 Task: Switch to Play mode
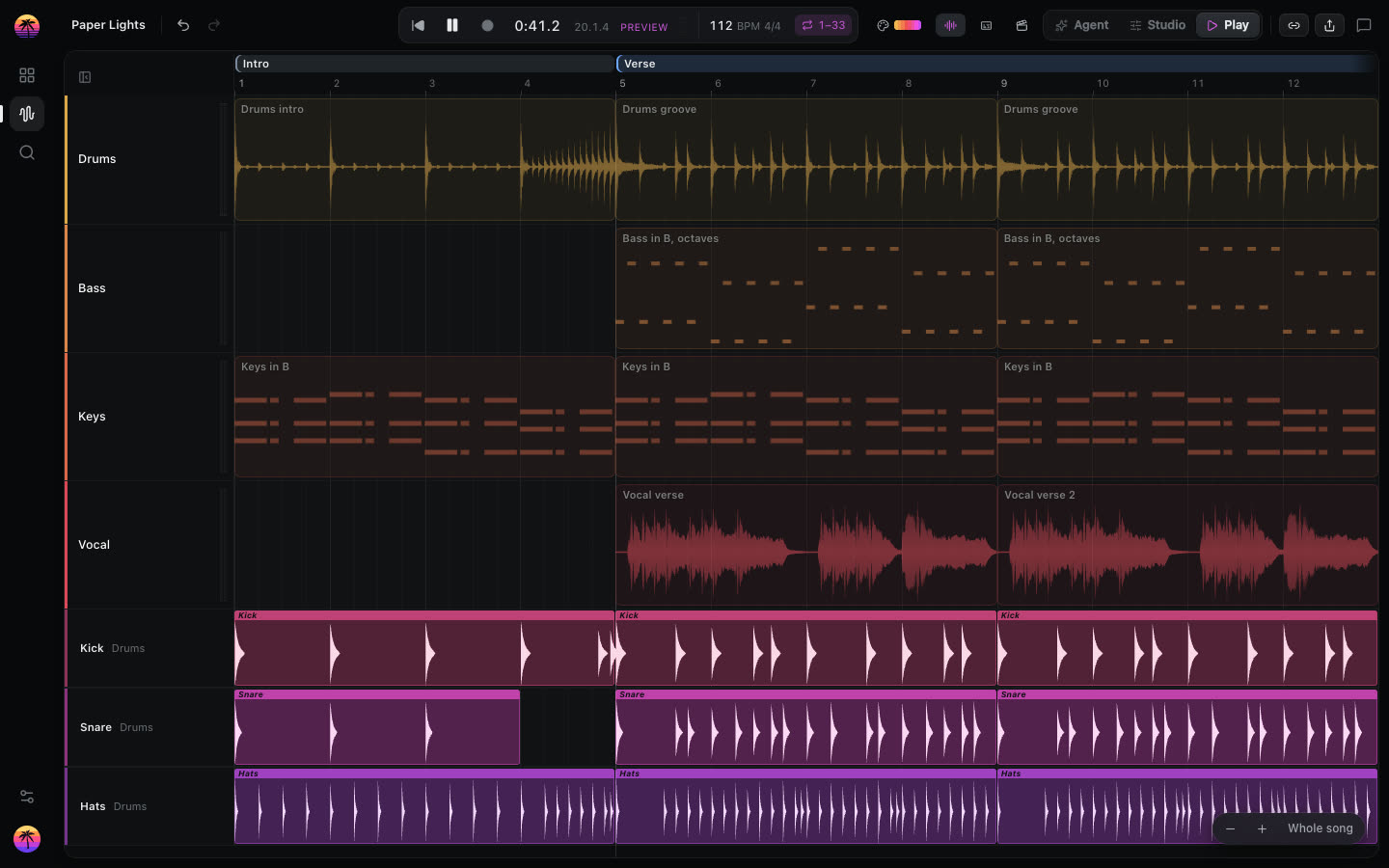(1227, 25)
